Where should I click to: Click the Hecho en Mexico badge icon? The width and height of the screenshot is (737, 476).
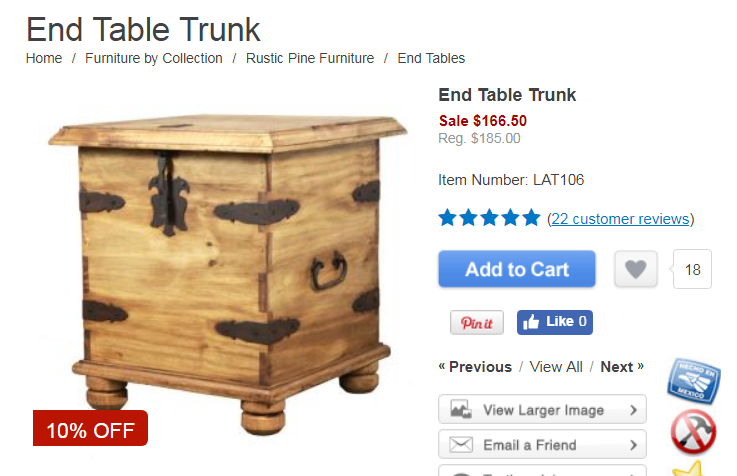pos(693,381)
